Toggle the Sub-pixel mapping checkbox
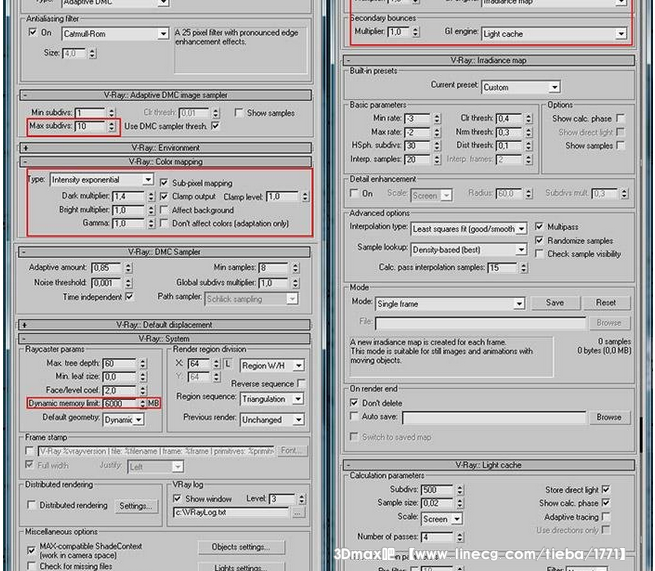655x571 pixels. (164, 183)
